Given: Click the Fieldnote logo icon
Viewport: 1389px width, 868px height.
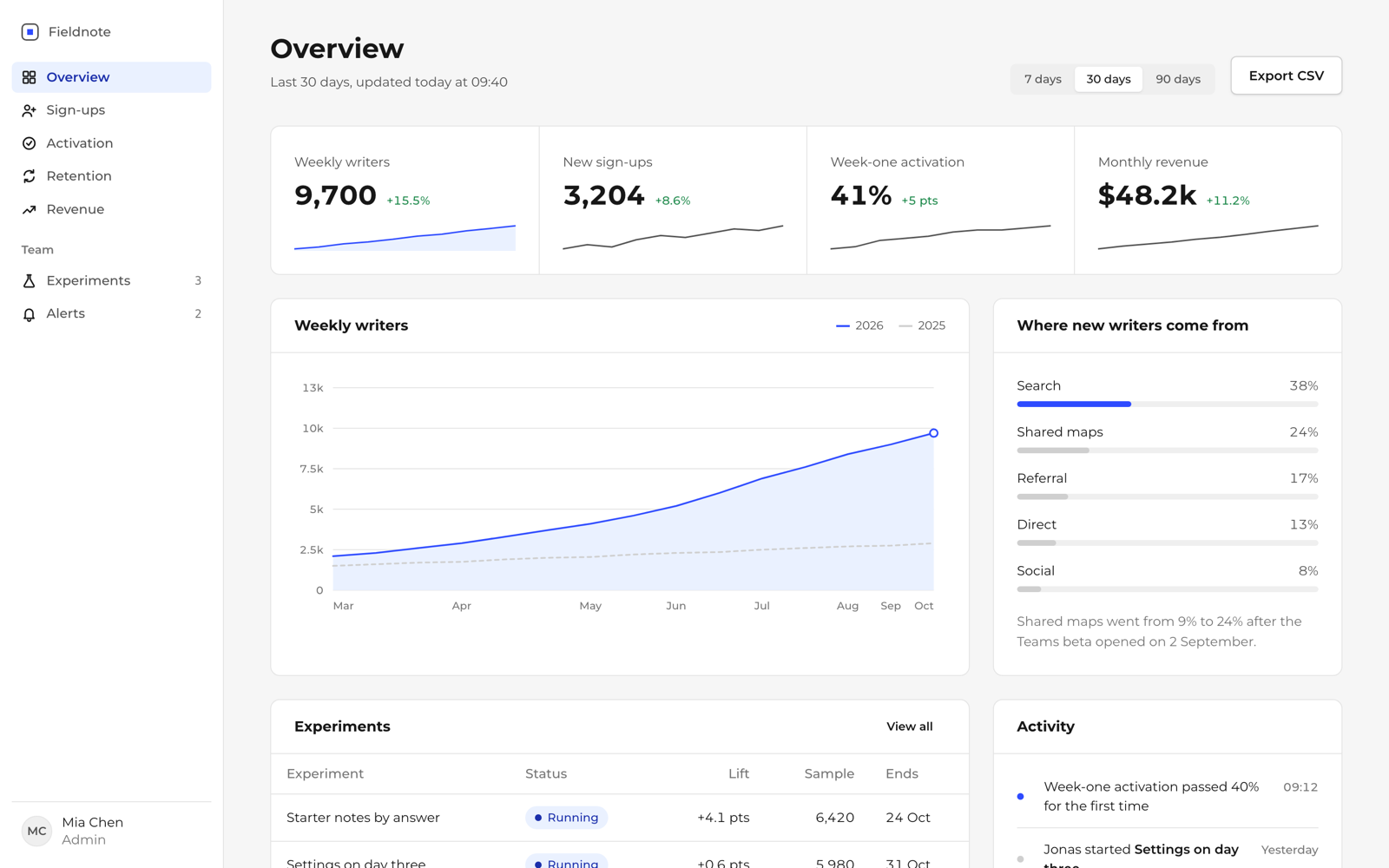Looking at the screenshot, I should point(30,32).
